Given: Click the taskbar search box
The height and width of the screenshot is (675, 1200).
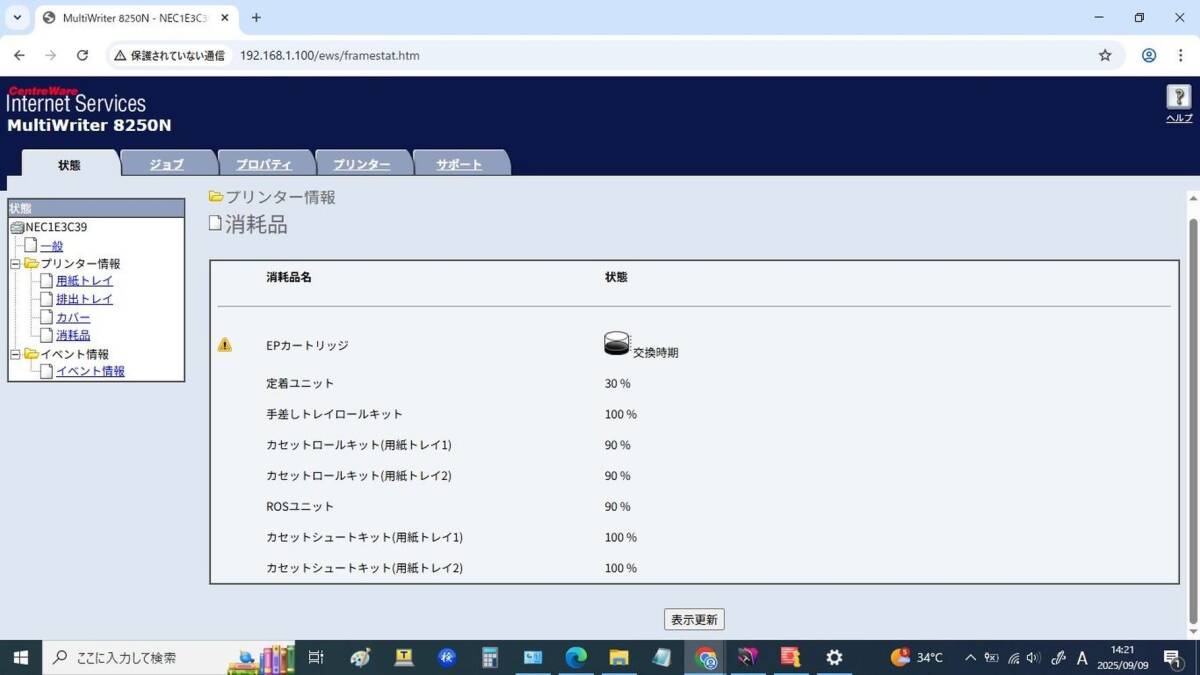Looking at the screenshot, I should (168, 657).
